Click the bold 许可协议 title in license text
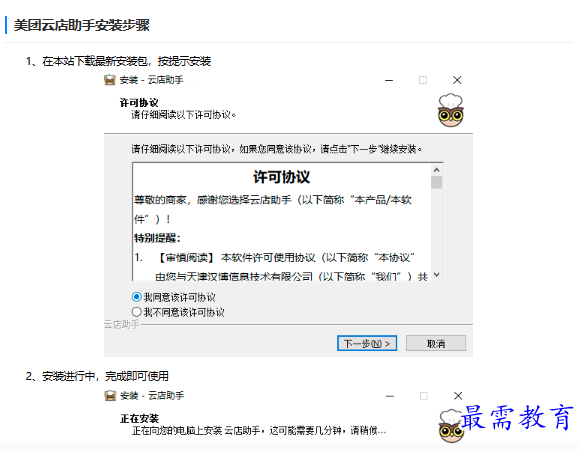 click(281, 177)
